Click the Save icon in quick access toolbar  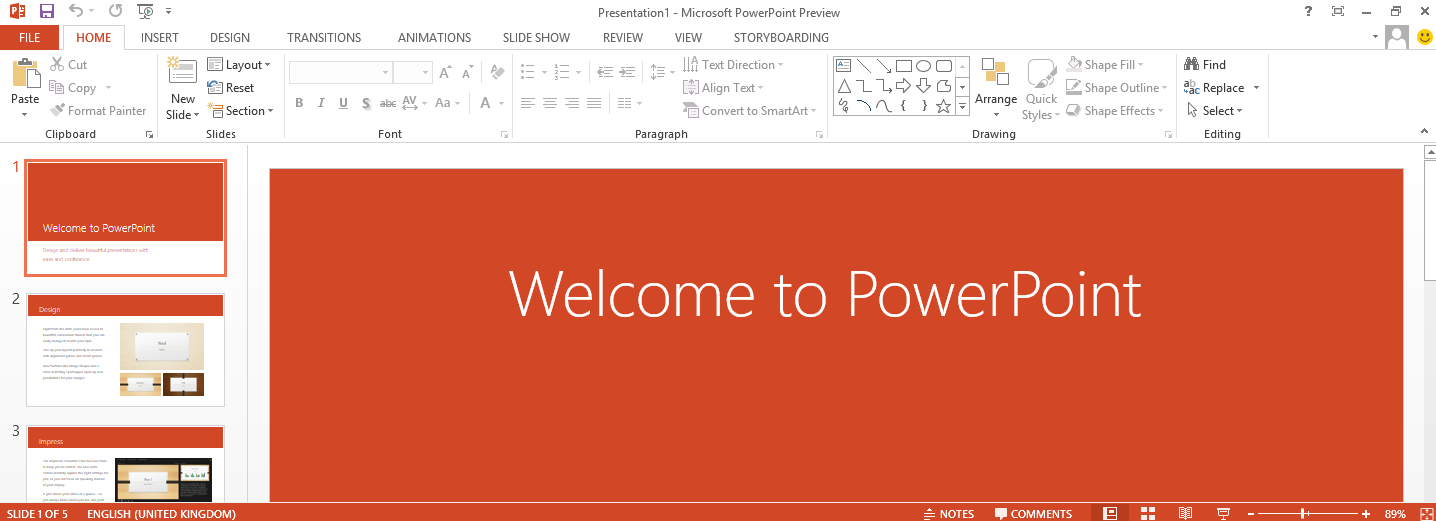coord(47,12)
